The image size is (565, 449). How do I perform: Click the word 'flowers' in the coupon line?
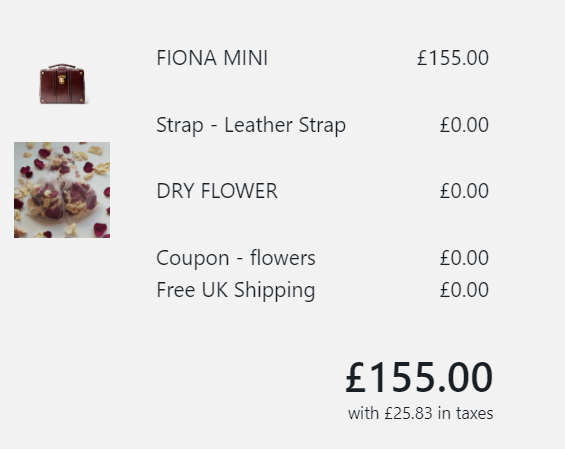tap(282, 258)
